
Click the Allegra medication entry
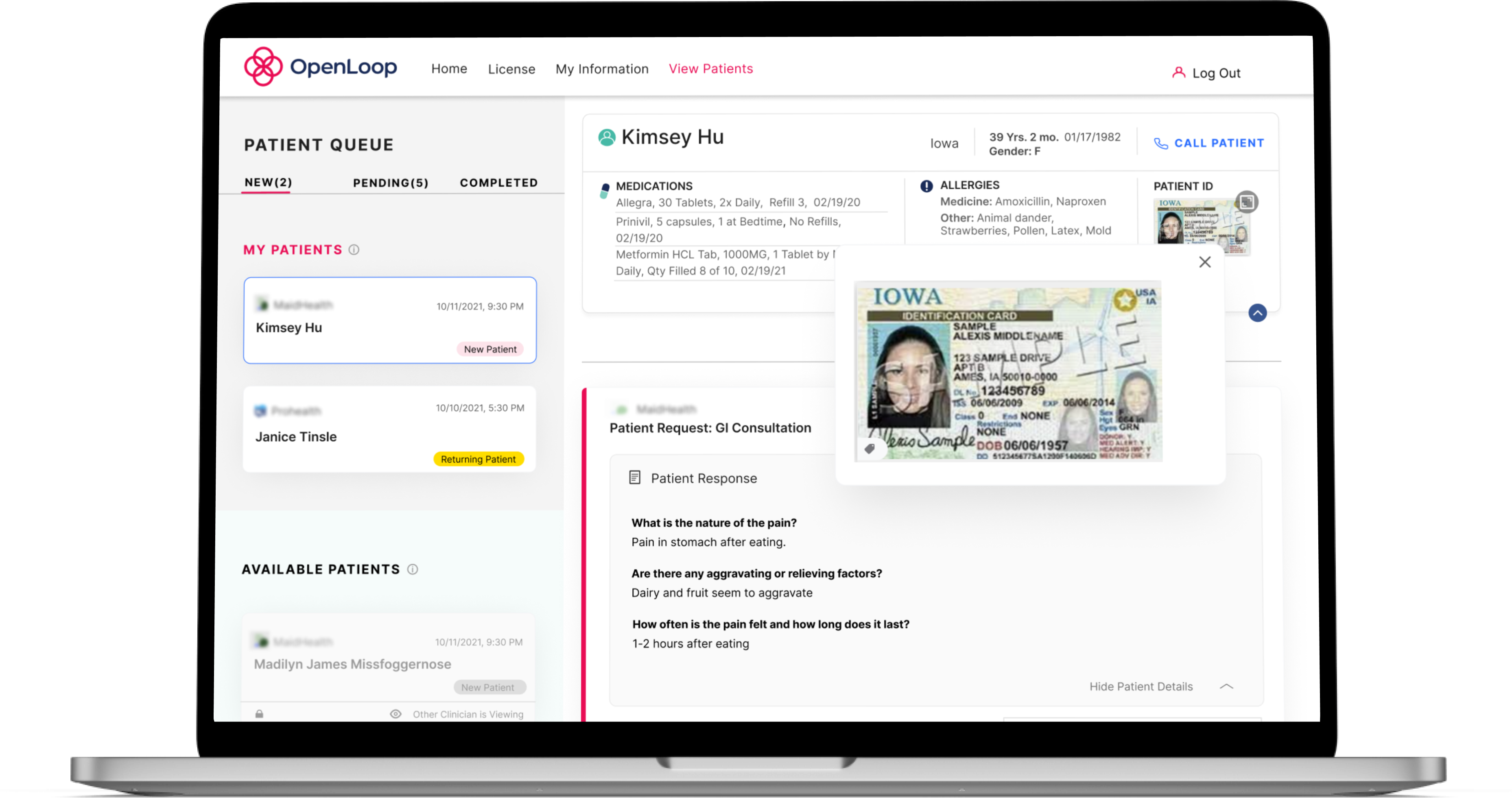pos(738,203)
